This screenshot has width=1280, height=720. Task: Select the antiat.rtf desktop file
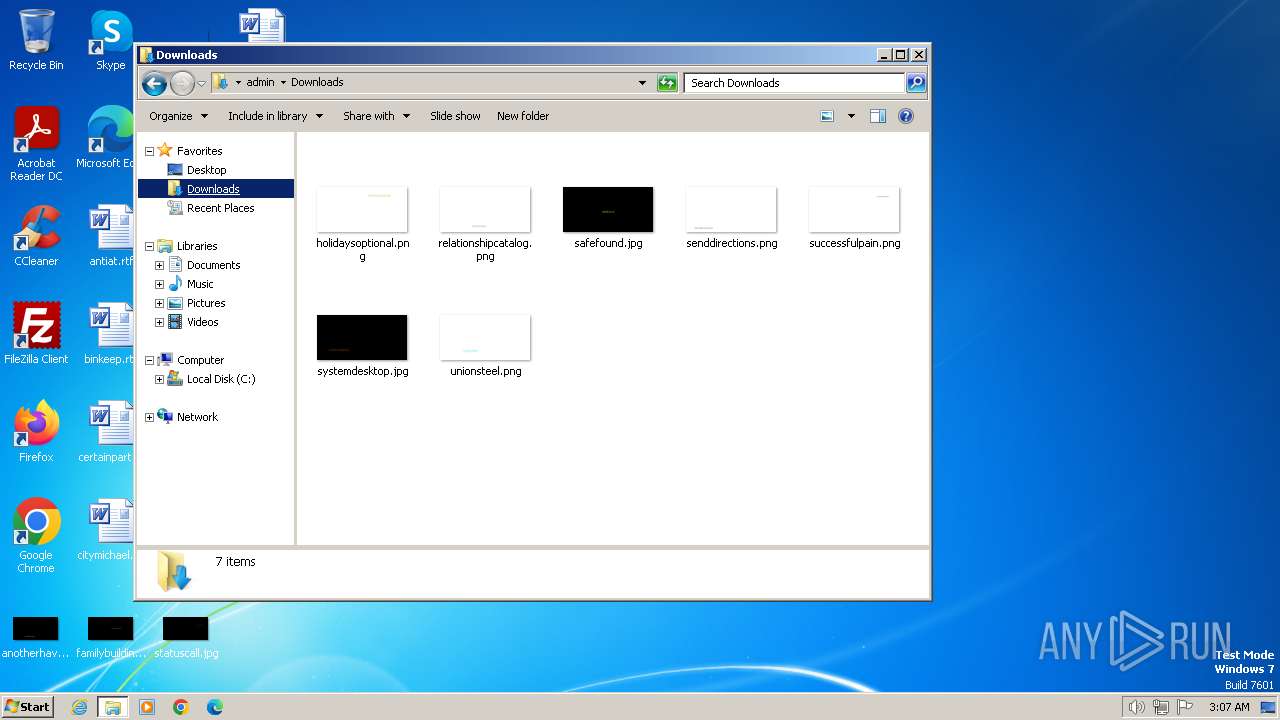point(110,236)
